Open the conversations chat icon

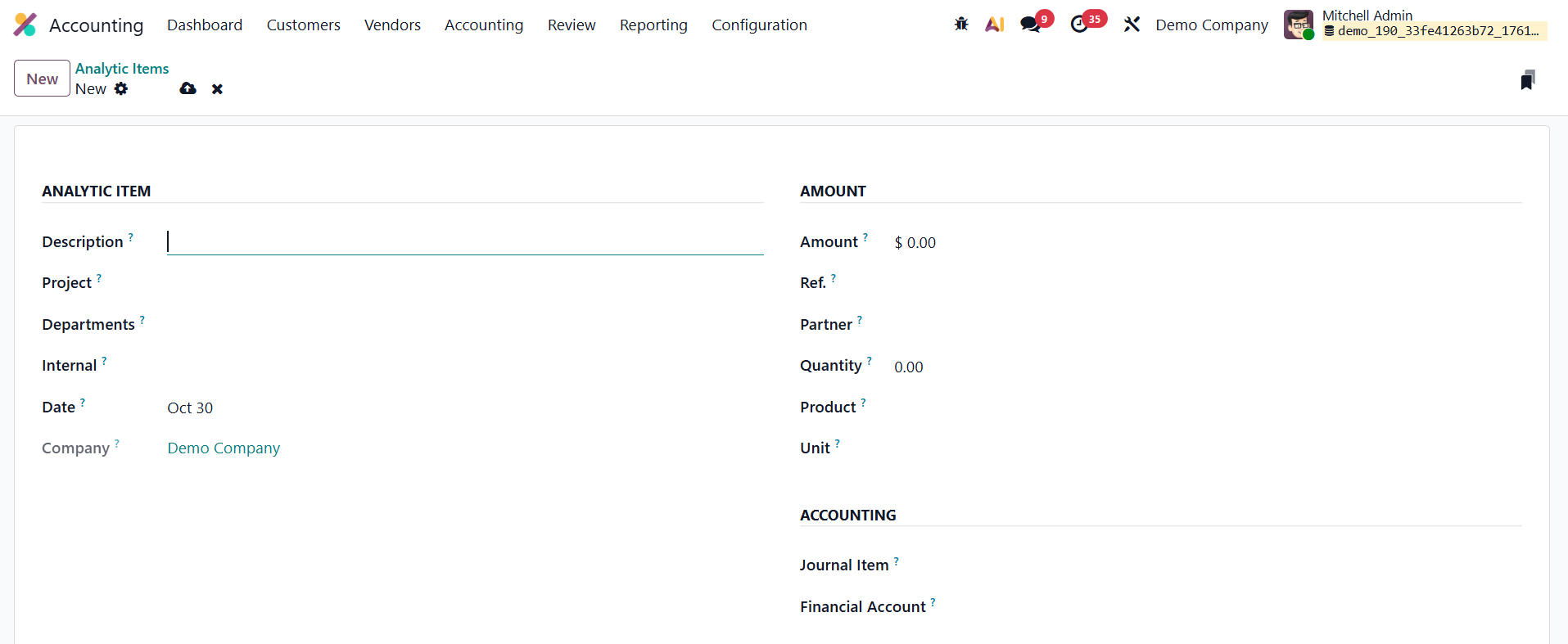point(1030,25)
